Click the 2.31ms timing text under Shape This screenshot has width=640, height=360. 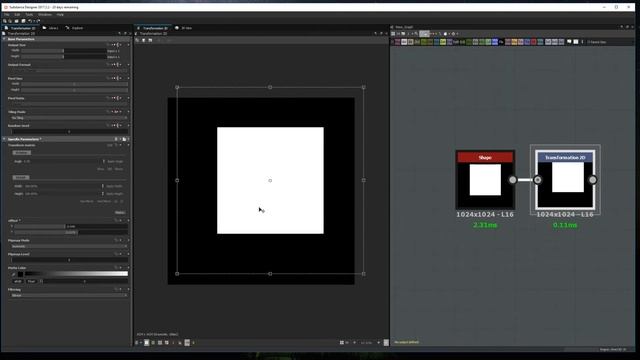(x=485, y=225)
